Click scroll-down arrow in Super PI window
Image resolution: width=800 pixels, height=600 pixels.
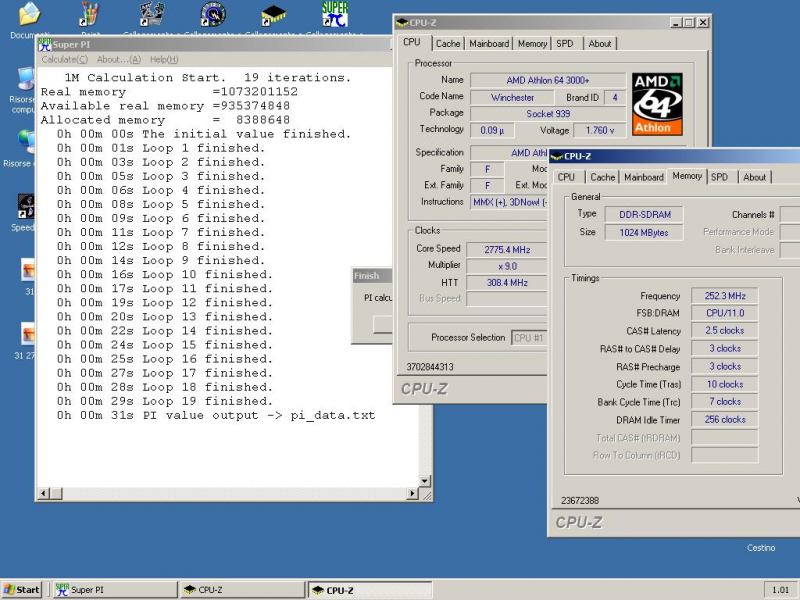point(424,481)
